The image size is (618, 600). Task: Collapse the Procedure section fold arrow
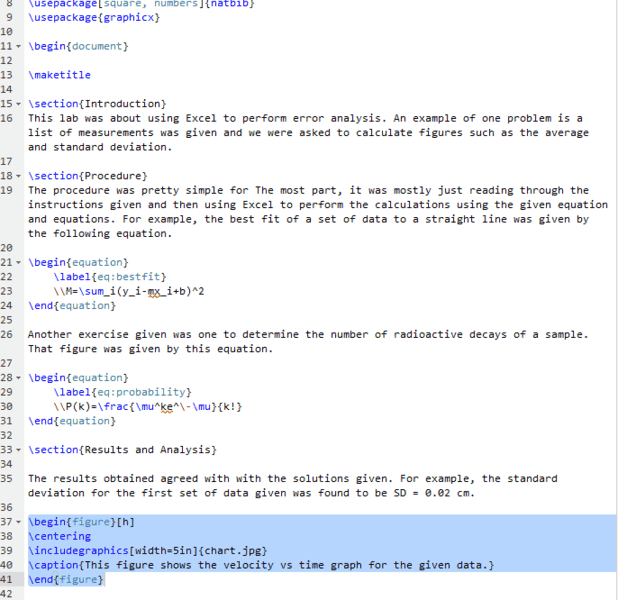[18, 176]
